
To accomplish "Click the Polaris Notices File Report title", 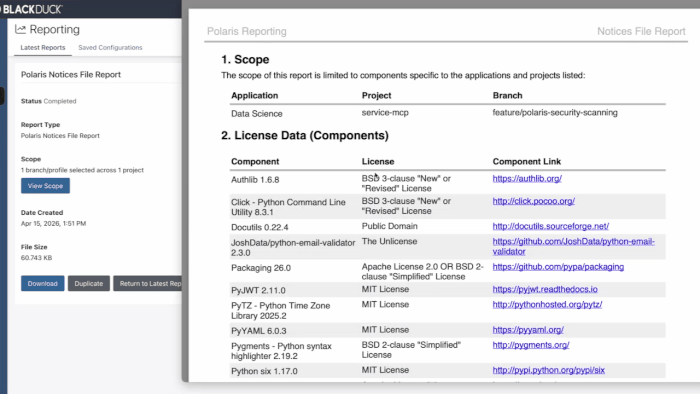I will pyautogui.click(x=71, y=75).
